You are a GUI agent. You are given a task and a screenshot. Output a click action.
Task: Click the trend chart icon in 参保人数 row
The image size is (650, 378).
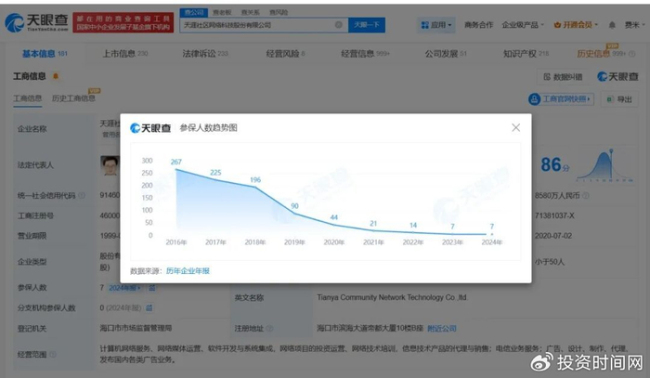click(x=152, y=288)
